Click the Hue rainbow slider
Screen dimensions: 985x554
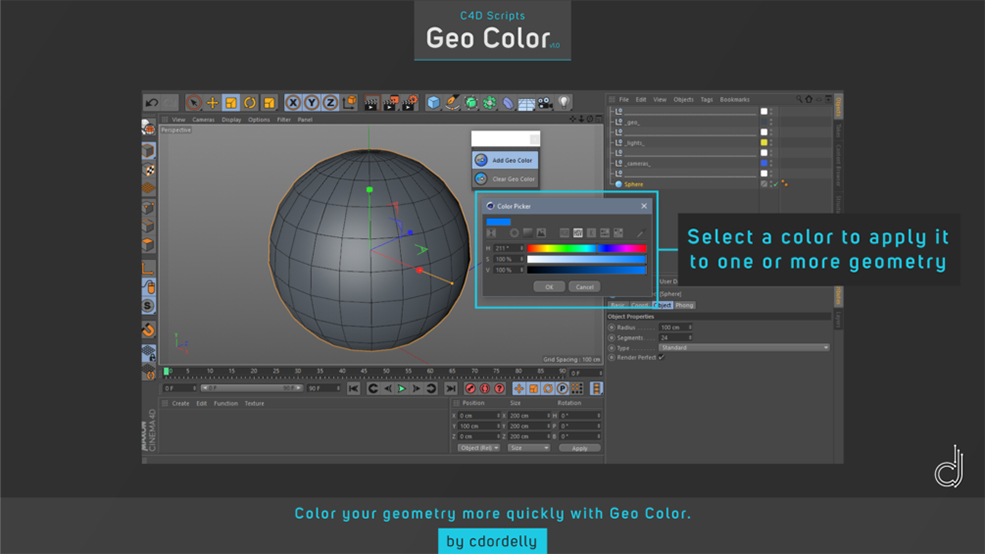pyautogui.click(x=586, y=249)
